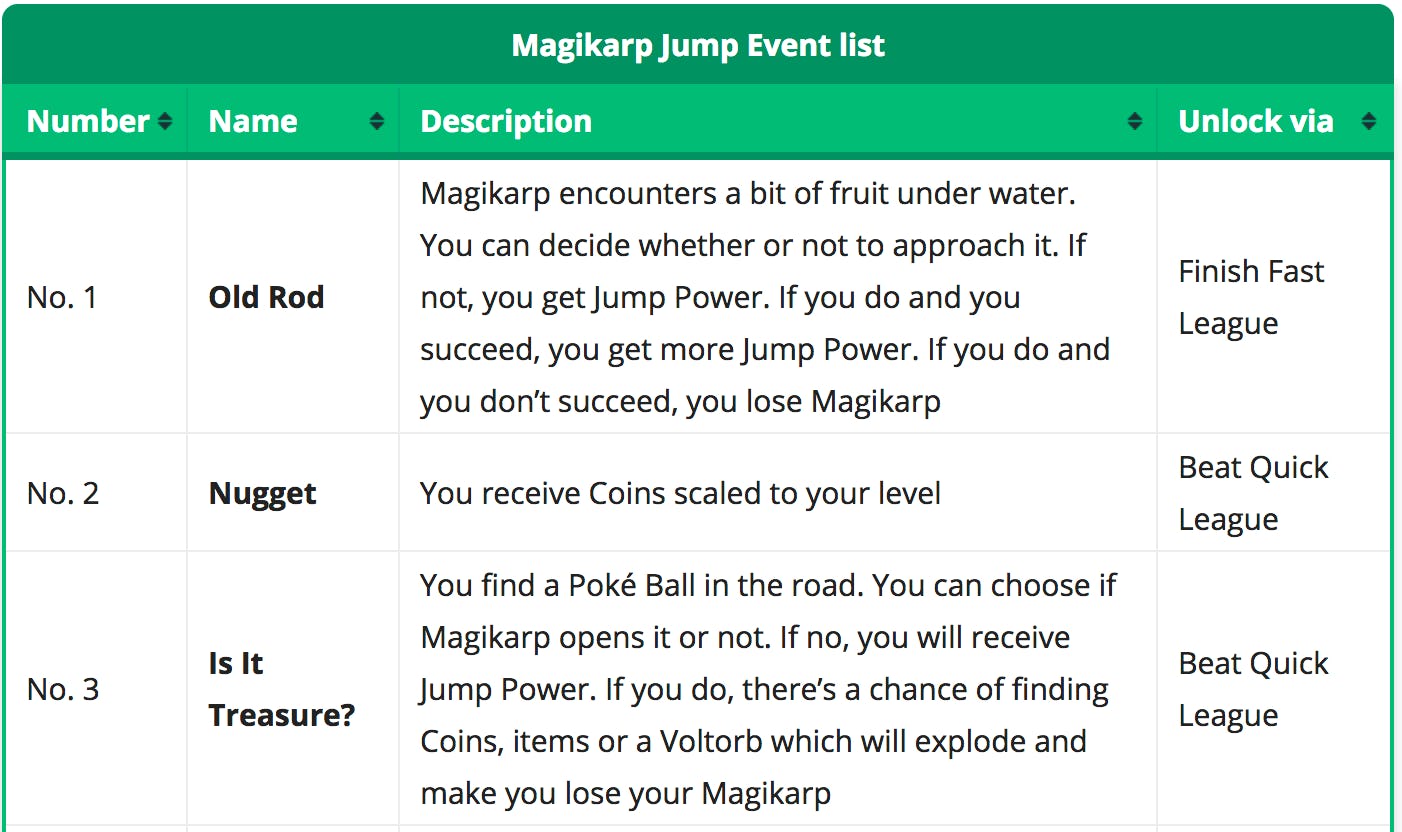Click the Description column header text
The height and width of the screenshot is (832, 1402).
tap(506, 122)
